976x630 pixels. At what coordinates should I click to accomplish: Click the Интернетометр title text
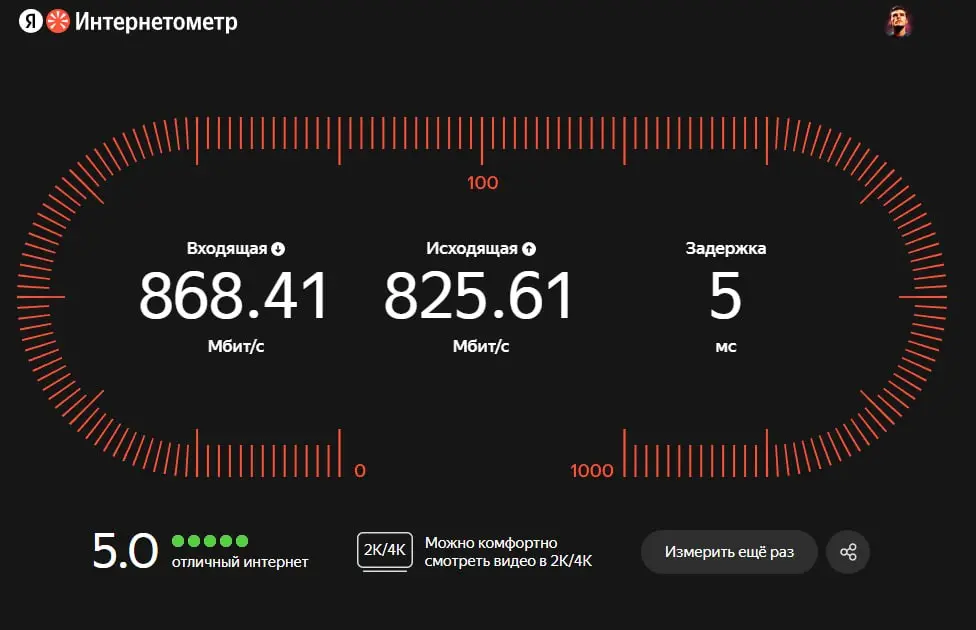tap(156, 22)
